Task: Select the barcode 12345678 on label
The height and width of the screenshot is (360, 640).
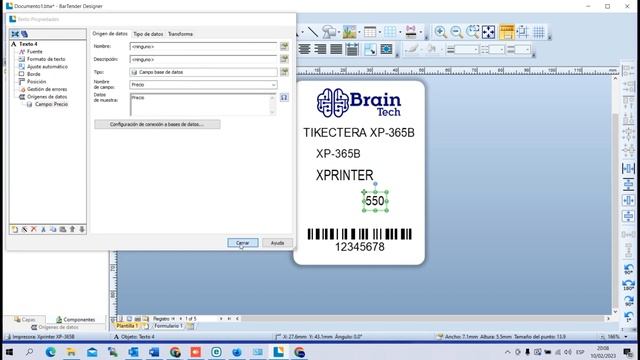Action: click(359, 240)
